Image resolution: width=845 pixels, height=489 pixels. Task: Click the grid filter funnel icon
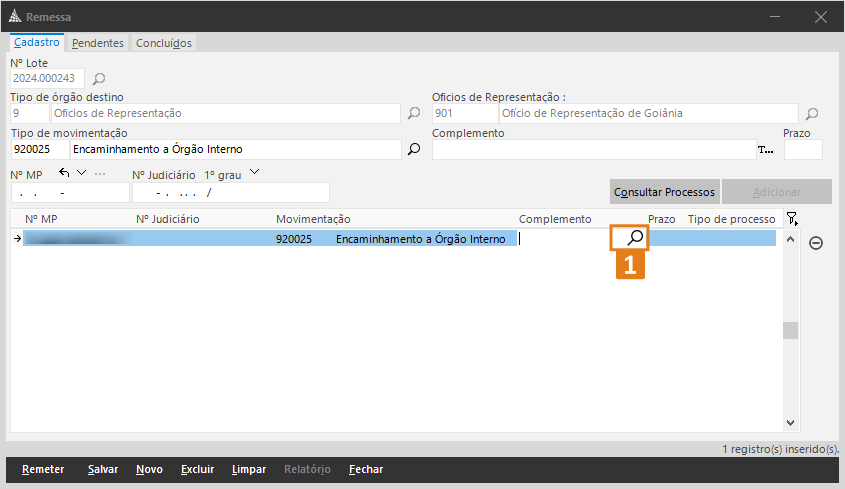(x=792, y=218)
